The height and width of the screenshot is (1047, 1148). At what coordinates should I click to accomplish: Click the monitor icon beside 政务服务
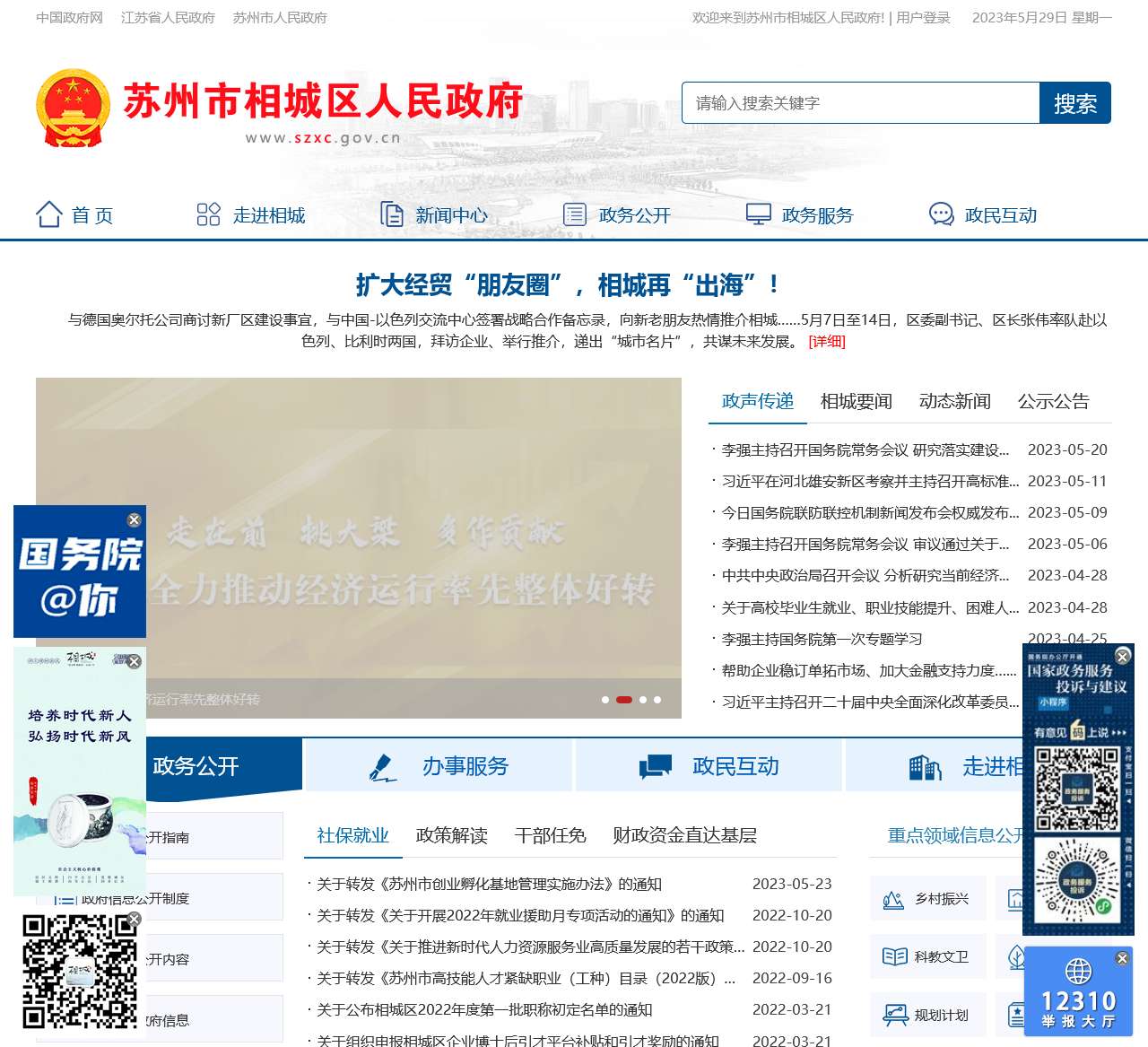pos(758,214)
